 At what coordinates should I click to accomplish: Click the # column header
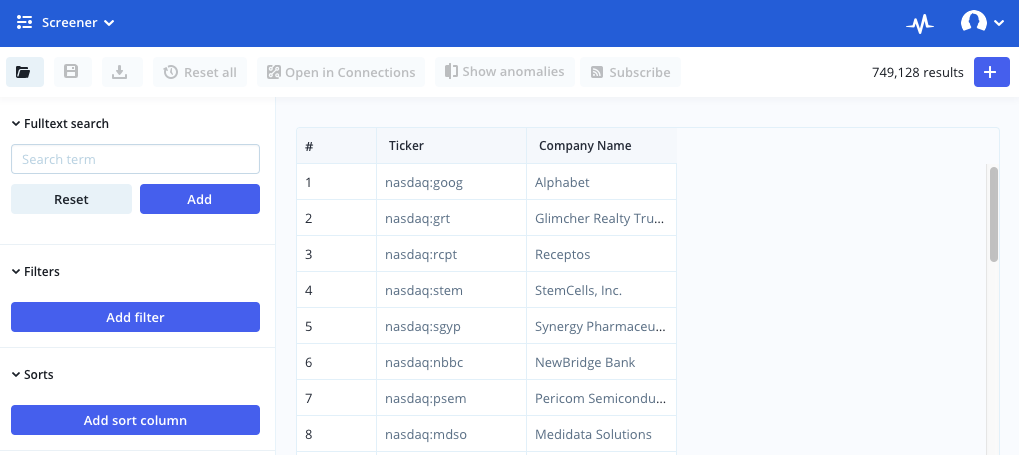pyautogui.click(x=337, y=146)
